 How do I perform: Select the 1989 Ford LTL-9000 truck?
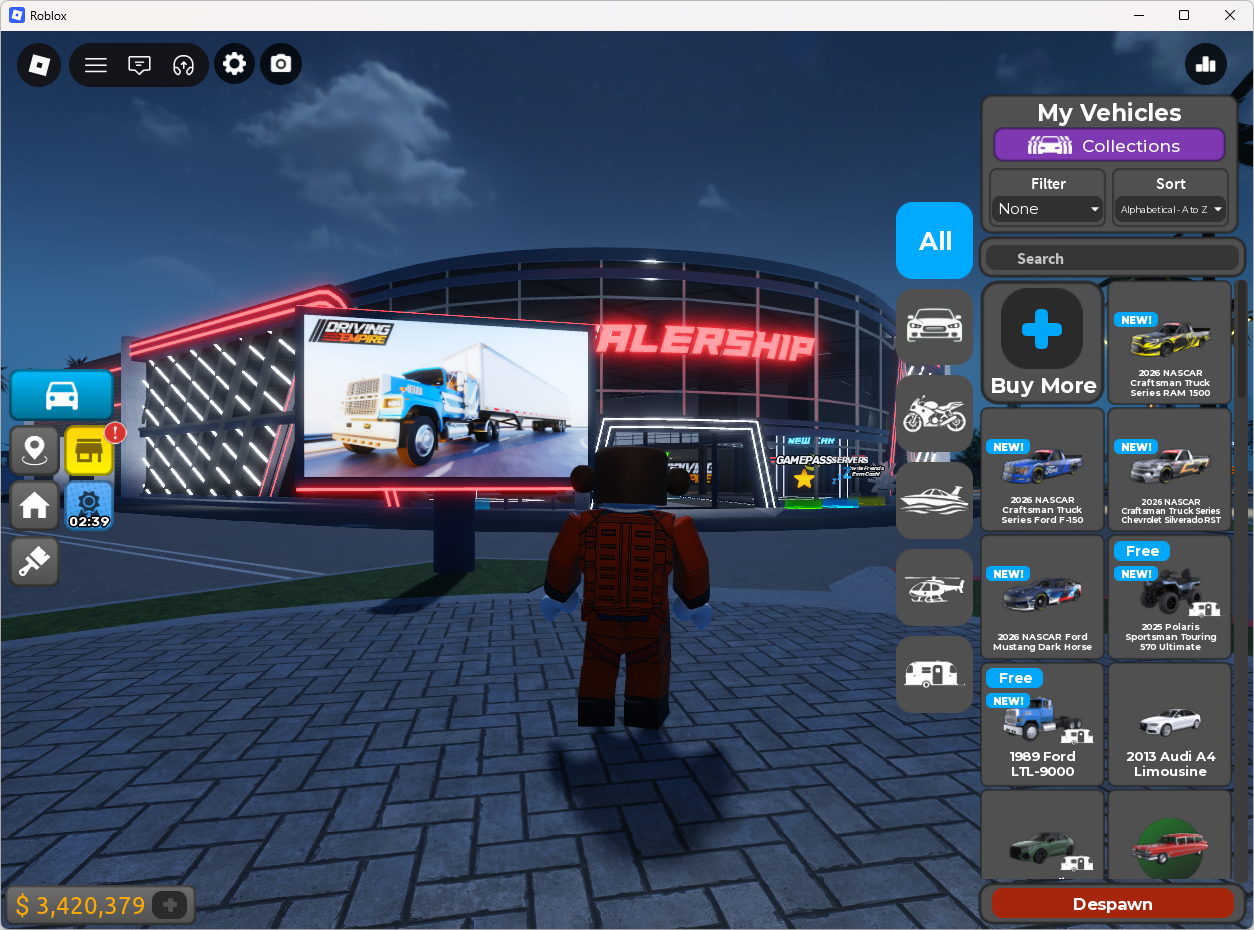point(1043,724)
